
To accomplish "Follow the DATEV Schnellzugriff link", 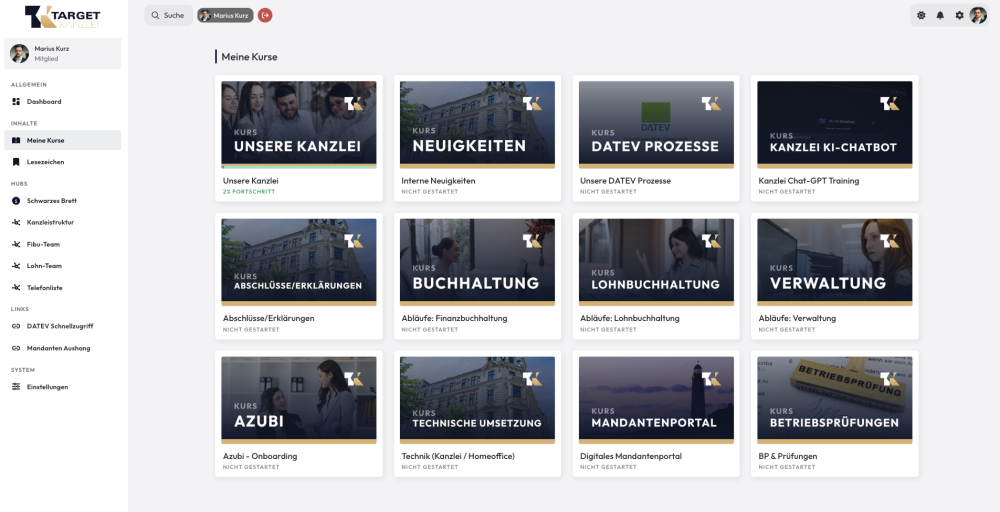I will [x=60, y=325].
